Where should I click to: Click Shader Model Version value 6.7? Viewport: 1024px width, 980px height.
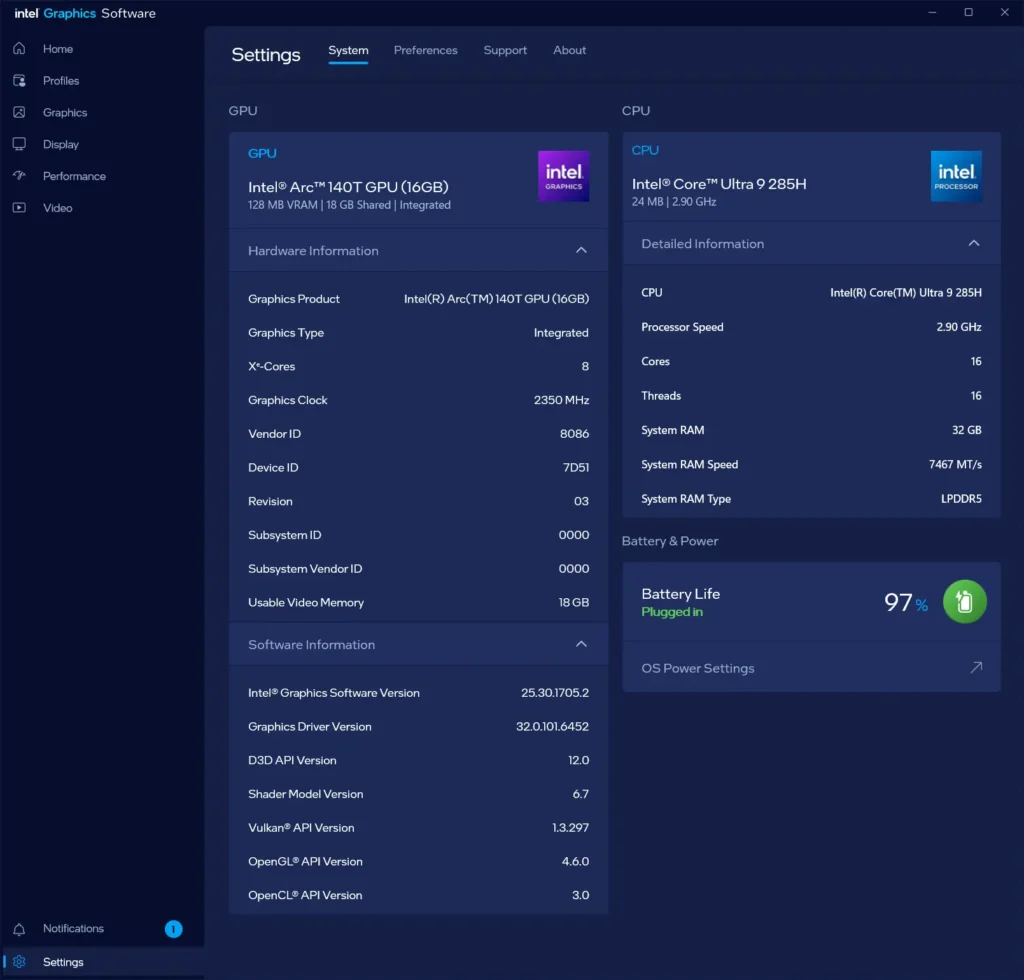click(581, 794)
